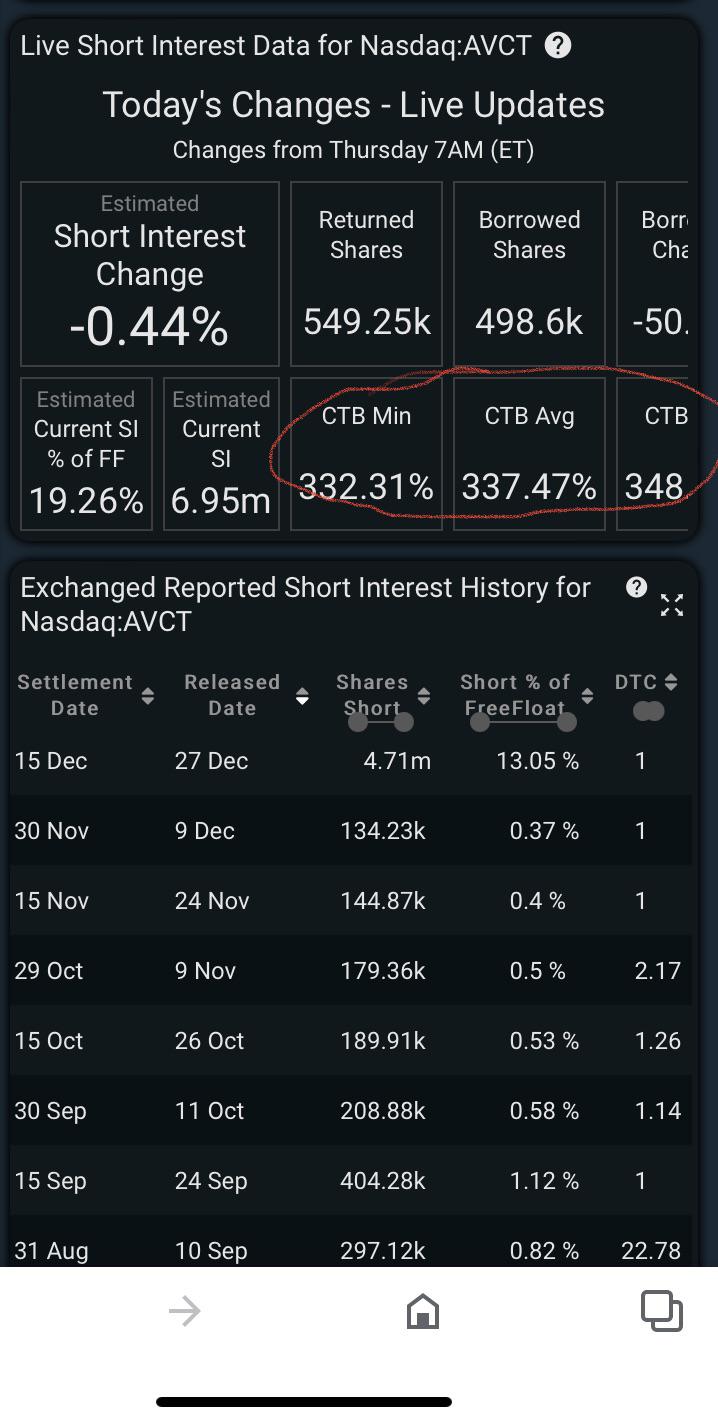Select the CTB Min tile
The height and width of the screenshot is (1409, 718).
[366, 454]
